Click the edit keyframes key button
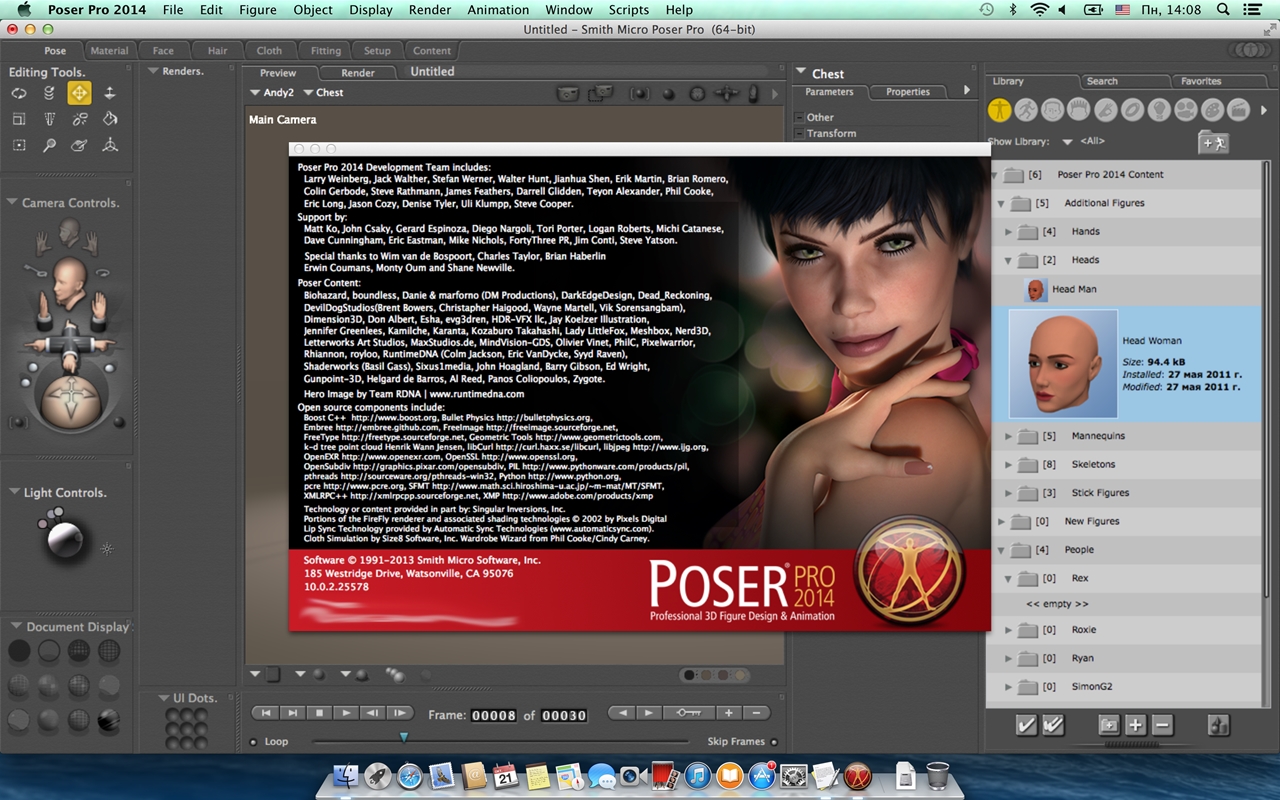The height and width of the screenshot is (800, 1280). (x=688, y=713)
